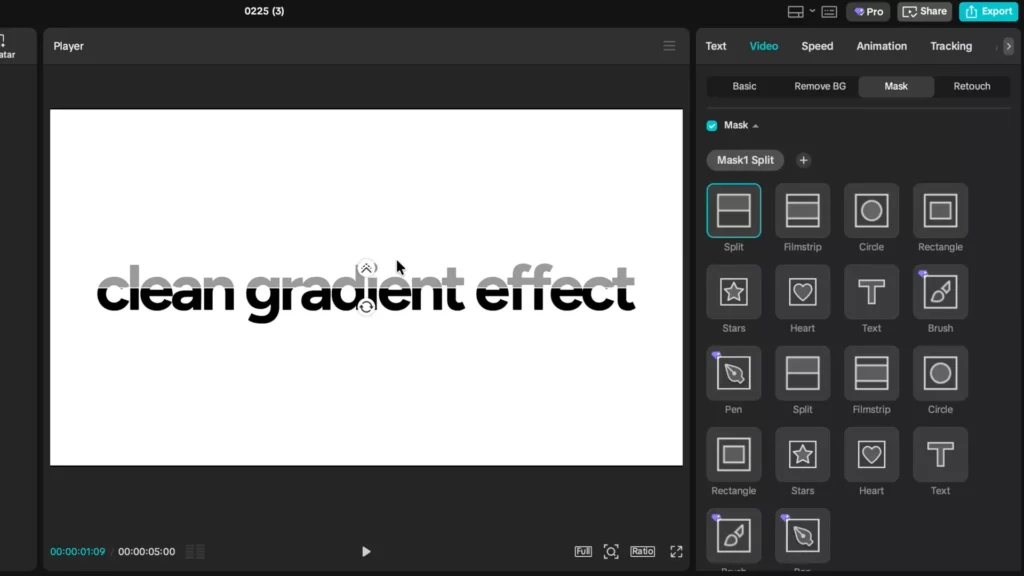Click the rotate handle on the mask line
Image resolution: width=1024 pixels, height=576 pixels.
366,306
